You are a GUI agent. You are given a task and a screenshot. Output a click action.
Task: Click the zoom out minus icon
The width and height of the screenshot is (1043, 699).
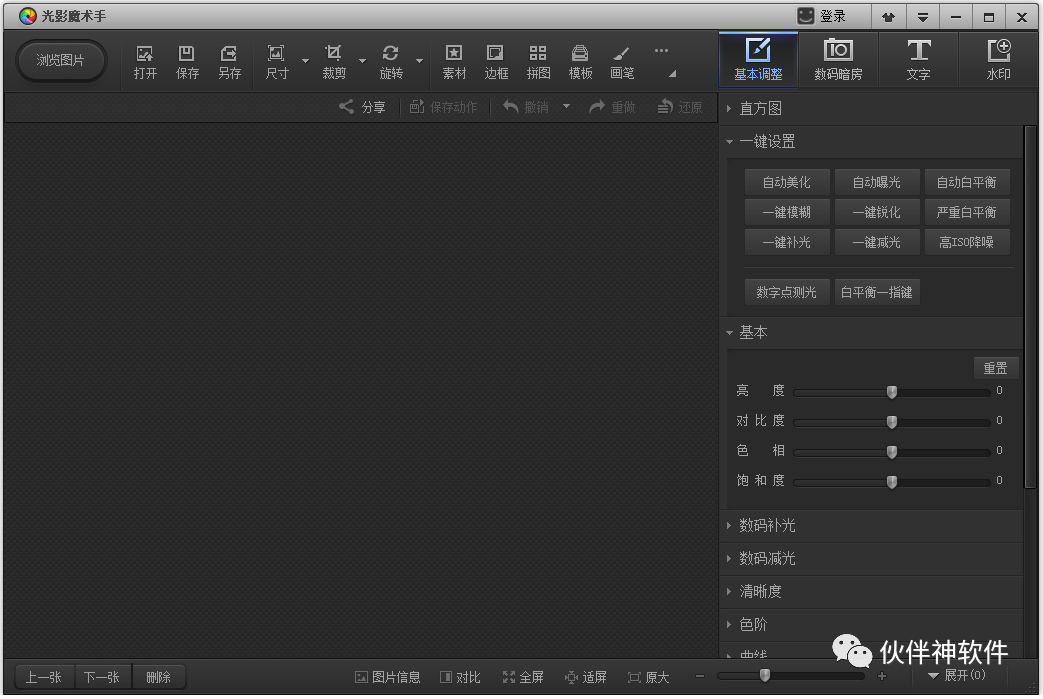tap(700, 676)
